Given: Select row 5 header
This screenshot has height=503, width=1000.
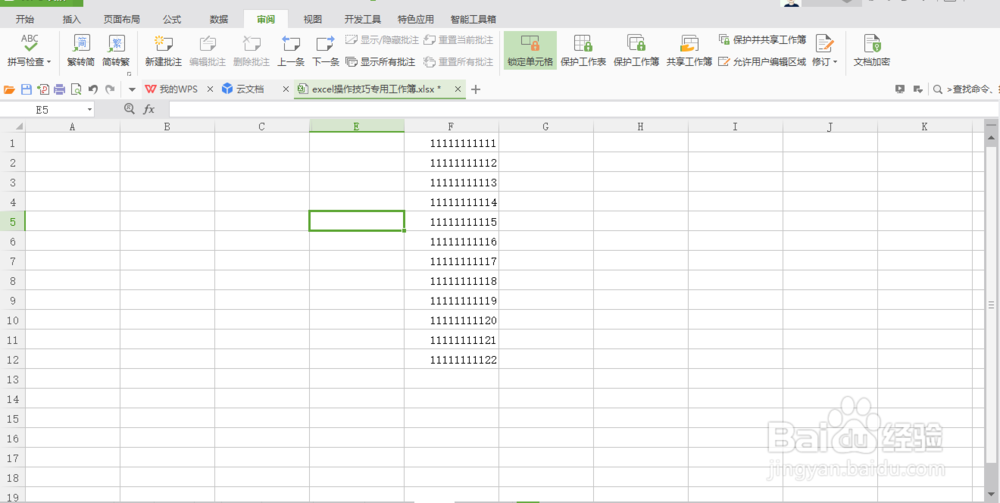Looking at the screenshot, I should coord(12,221).
